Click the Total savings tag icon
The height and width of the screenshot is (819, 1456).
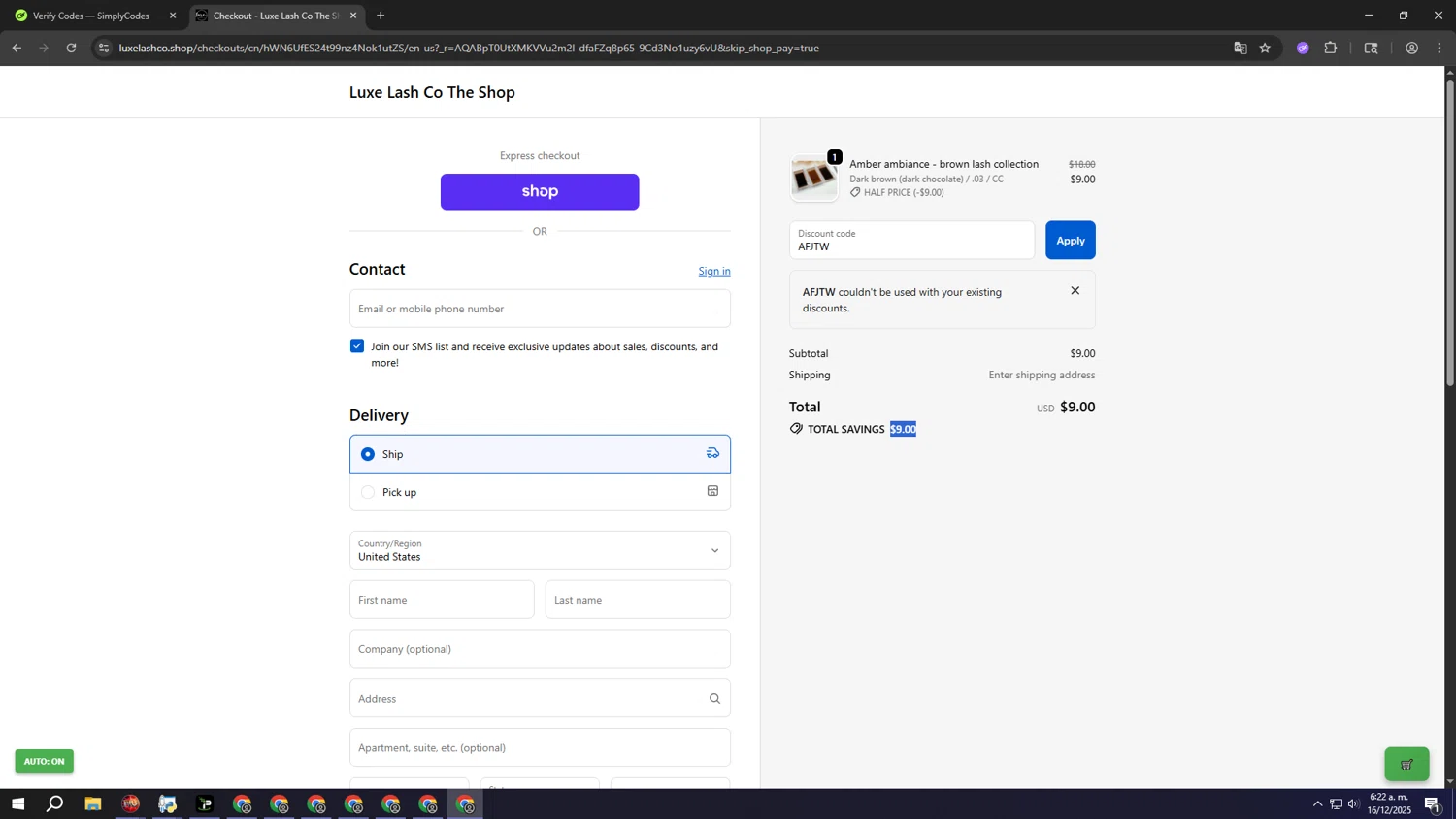click(x=796, y=429)
